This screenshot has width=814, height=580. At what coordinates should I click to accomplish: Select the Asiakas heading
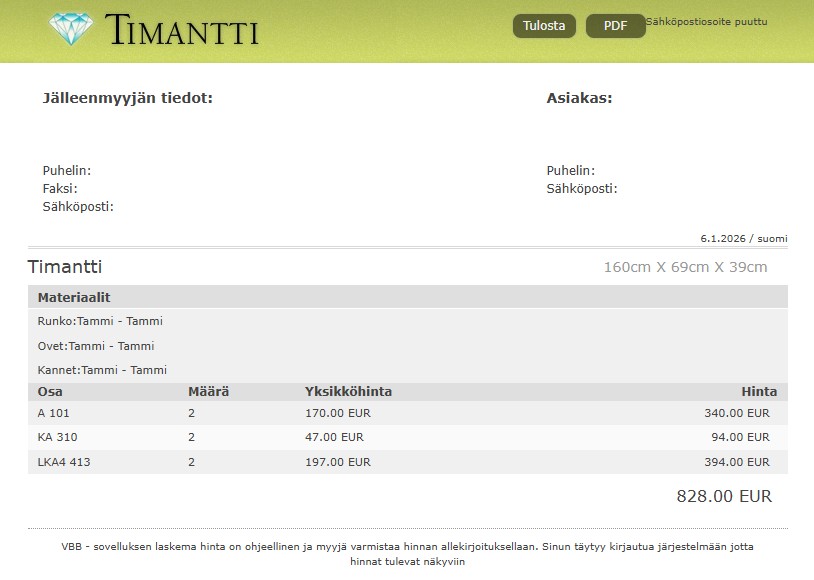[x=579, y=98]
